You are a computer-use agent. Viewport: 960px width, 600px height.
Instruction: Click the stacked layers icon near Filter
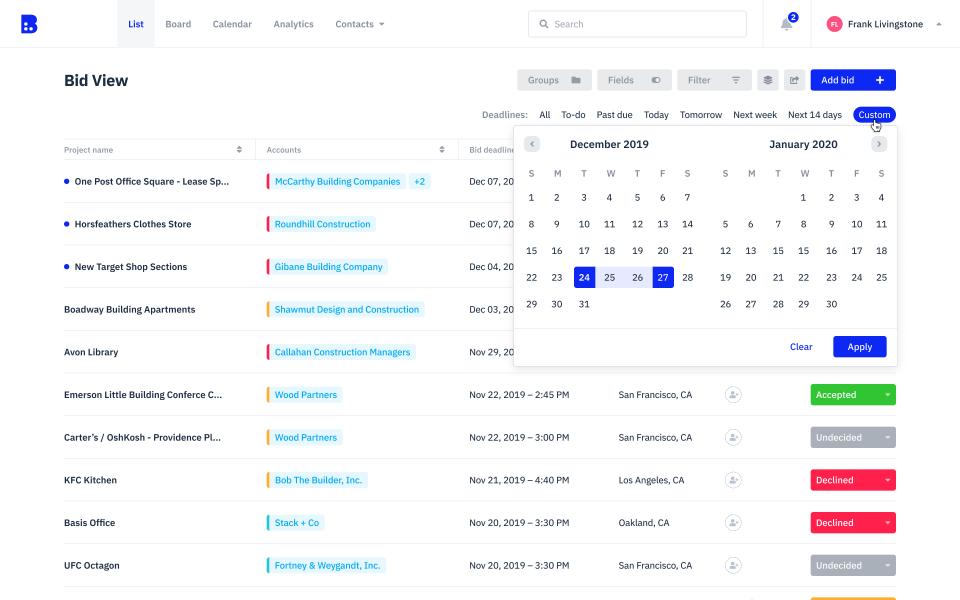point(766,79)
